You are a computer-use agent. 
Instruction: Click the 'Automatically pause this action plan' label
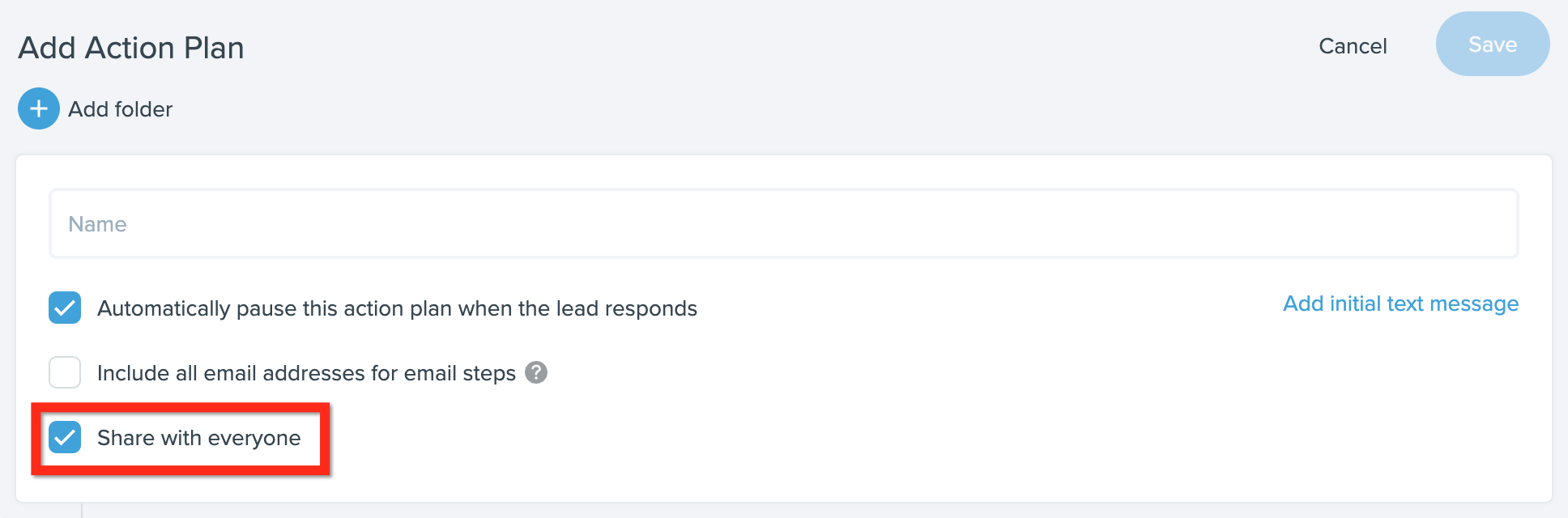tap(397, 308)
